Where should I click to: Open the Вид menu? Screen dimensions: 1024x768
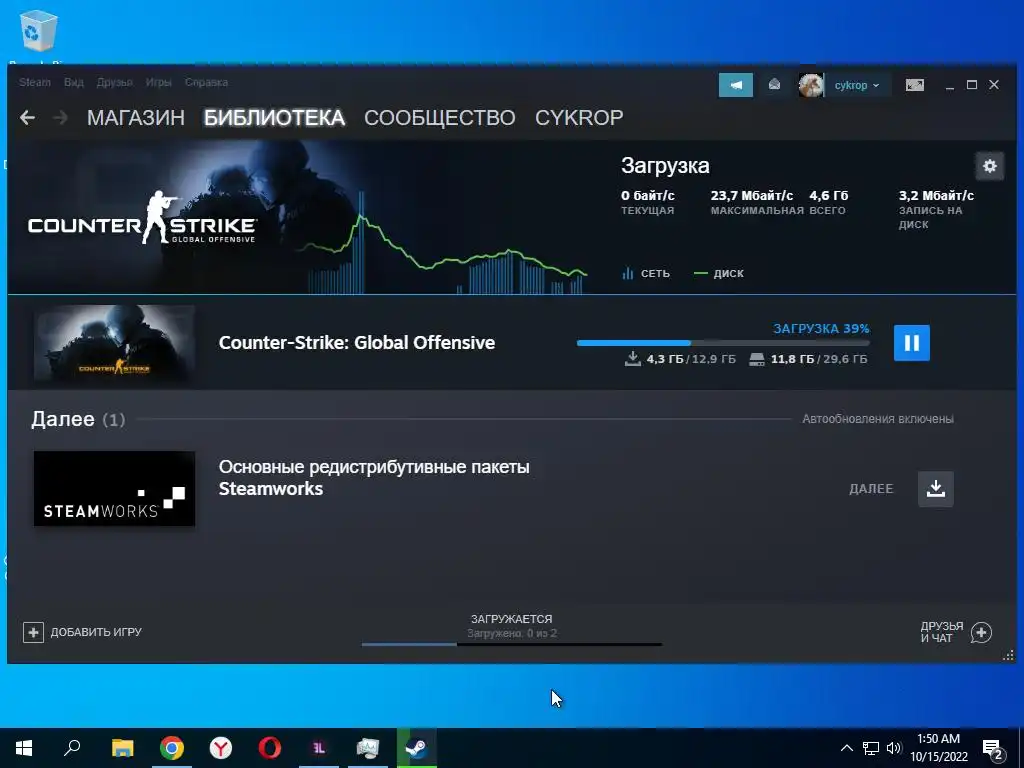(x=74, y=82)
